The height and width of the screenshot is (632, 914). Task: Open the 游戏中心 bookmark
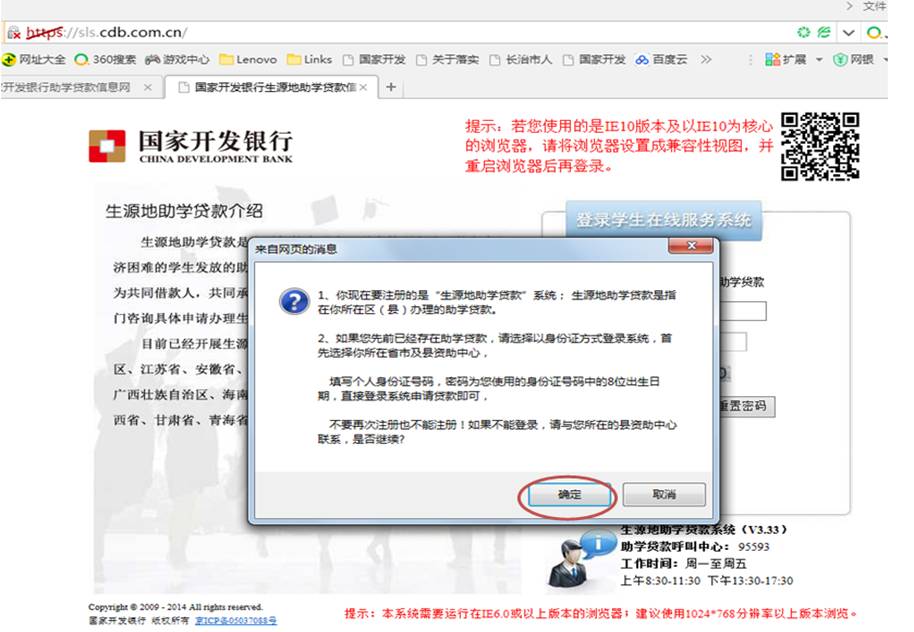[x=177, y=59]
